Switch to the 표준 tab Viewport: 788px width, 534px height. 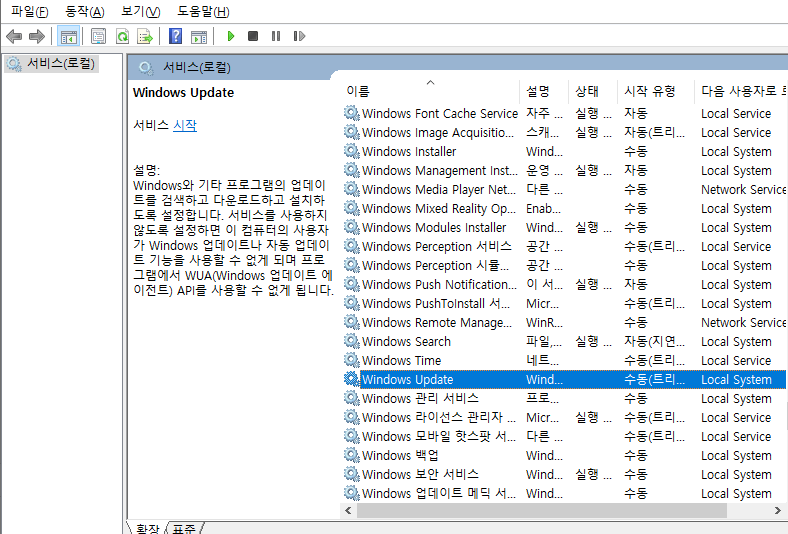[184, 528]
